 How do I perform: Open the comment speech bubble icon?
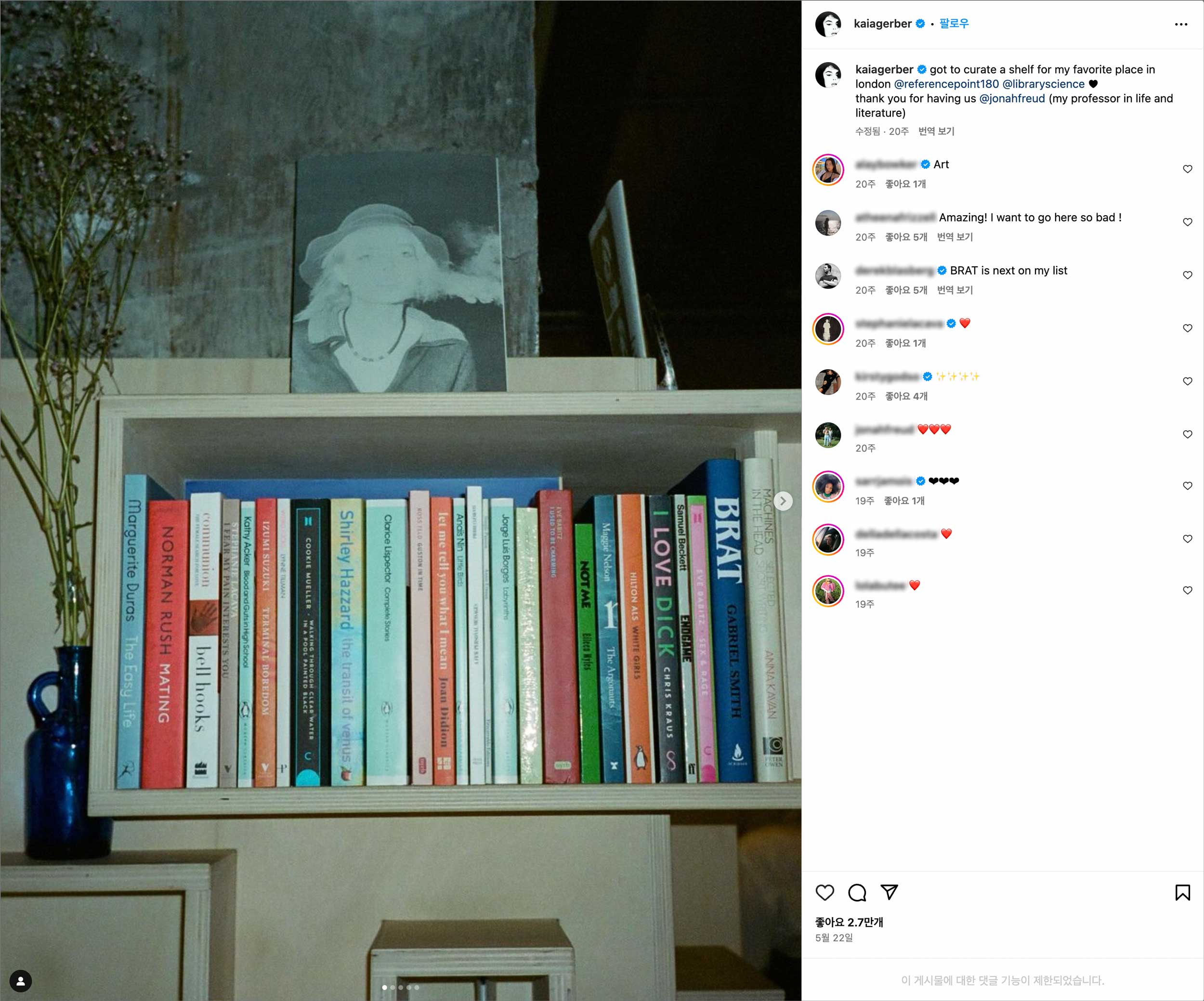tap(857, 893)
